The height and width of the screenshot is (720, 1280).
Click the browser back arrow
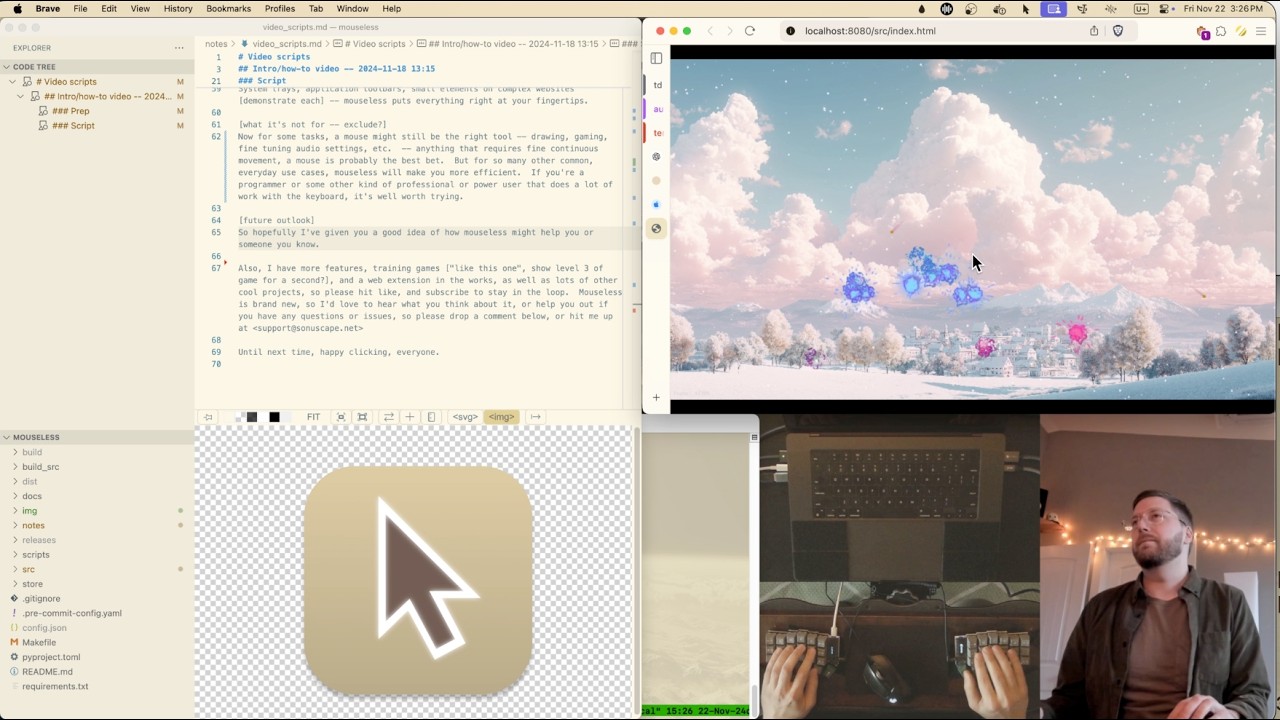point(710,31)
